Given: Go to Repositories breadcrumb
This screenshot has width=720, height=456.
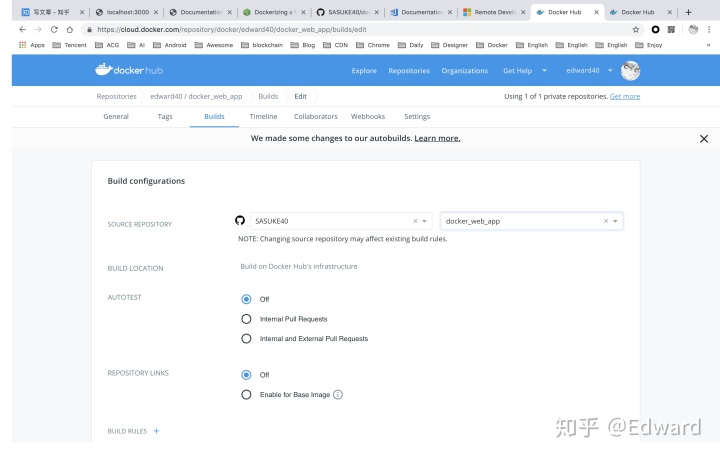Looking at the screenshot, I should (117, 96).
